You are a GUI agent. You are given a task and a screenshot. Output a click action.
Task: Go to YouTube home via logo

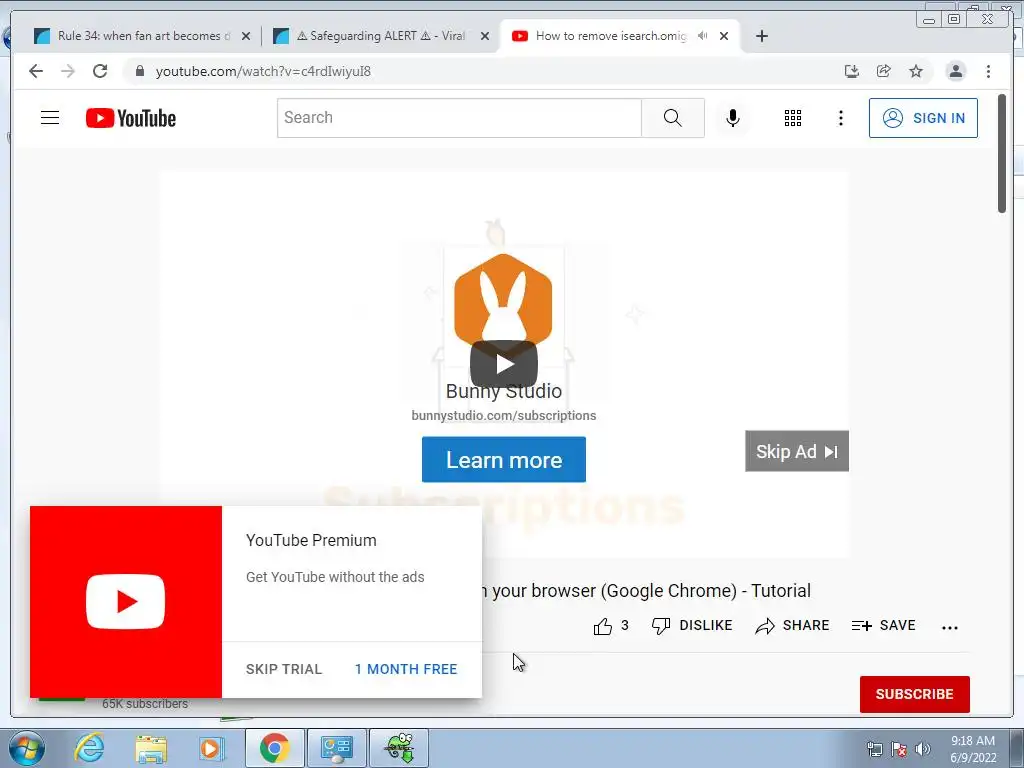[131, 118]
